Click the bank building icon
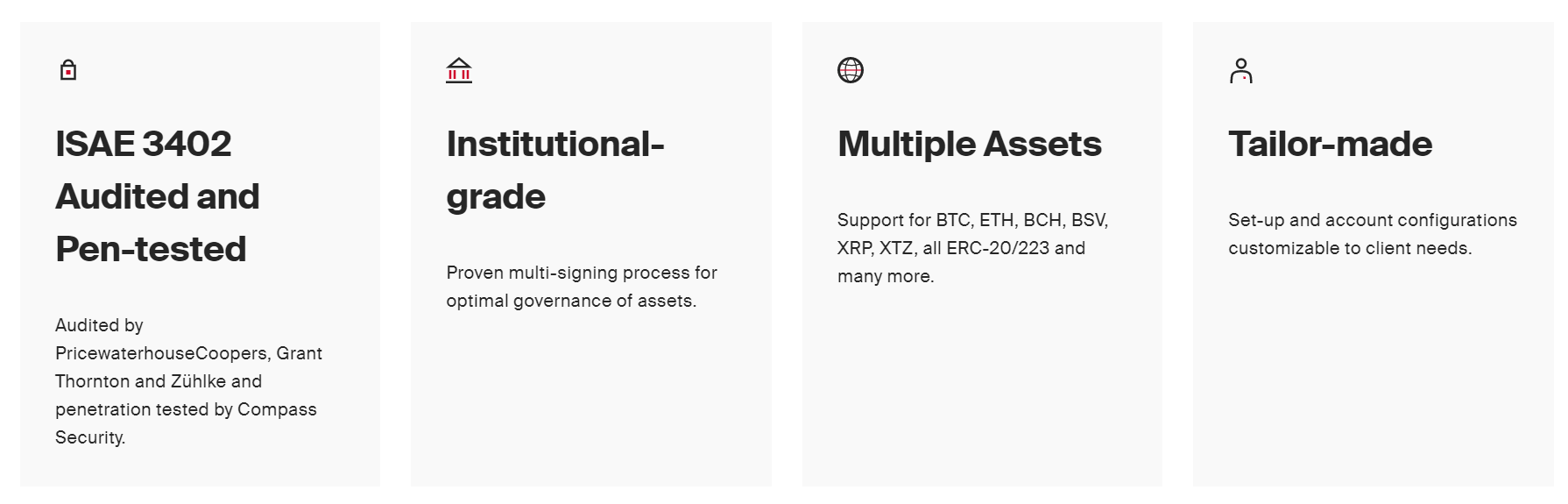 (459, 70)
